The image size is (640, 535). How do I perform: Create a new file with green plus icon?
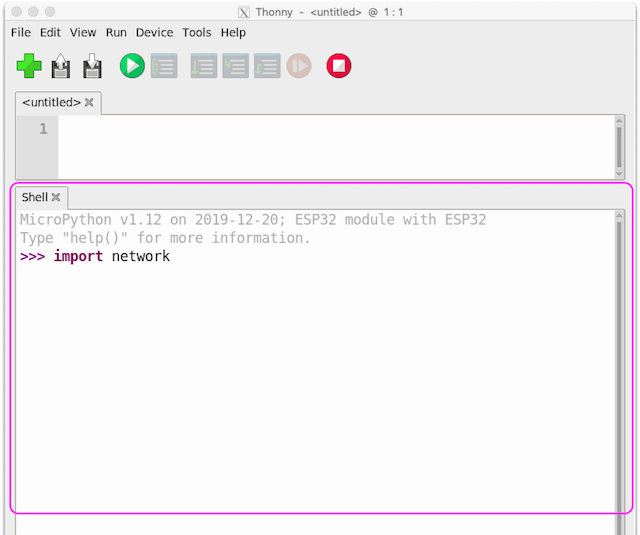pos(29,66)
